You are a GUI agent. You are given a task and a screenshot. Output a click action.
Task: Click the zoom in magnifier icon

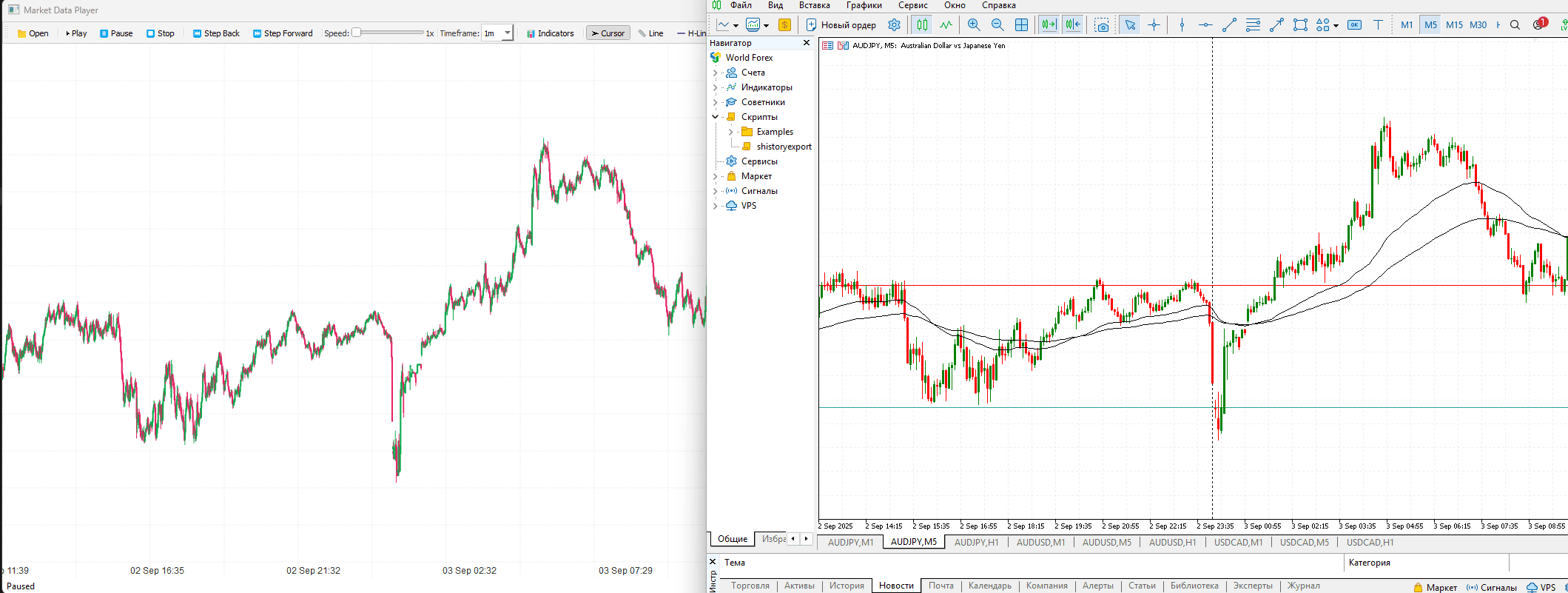pos(974,25)
